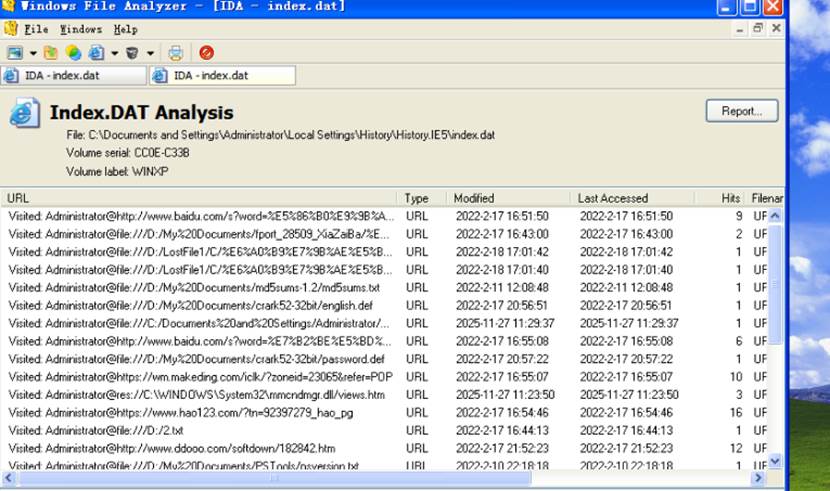Select the fport_28509_XiaZaiBa file row
Image resolution: width=830 pixels, height=491 pixels.
[384, 234]
